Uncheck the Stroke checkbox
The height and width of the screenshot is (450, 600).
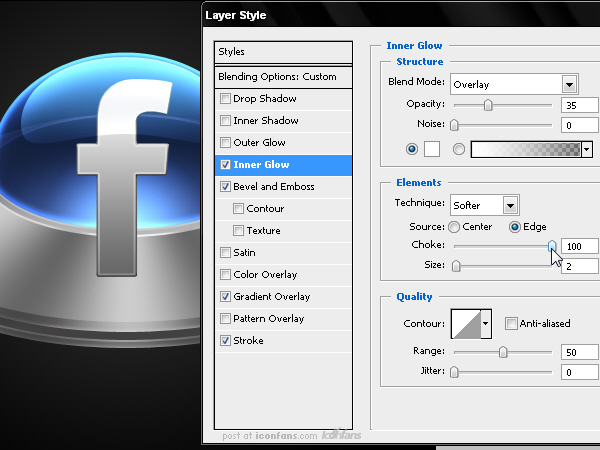click(x=225, y=341)
